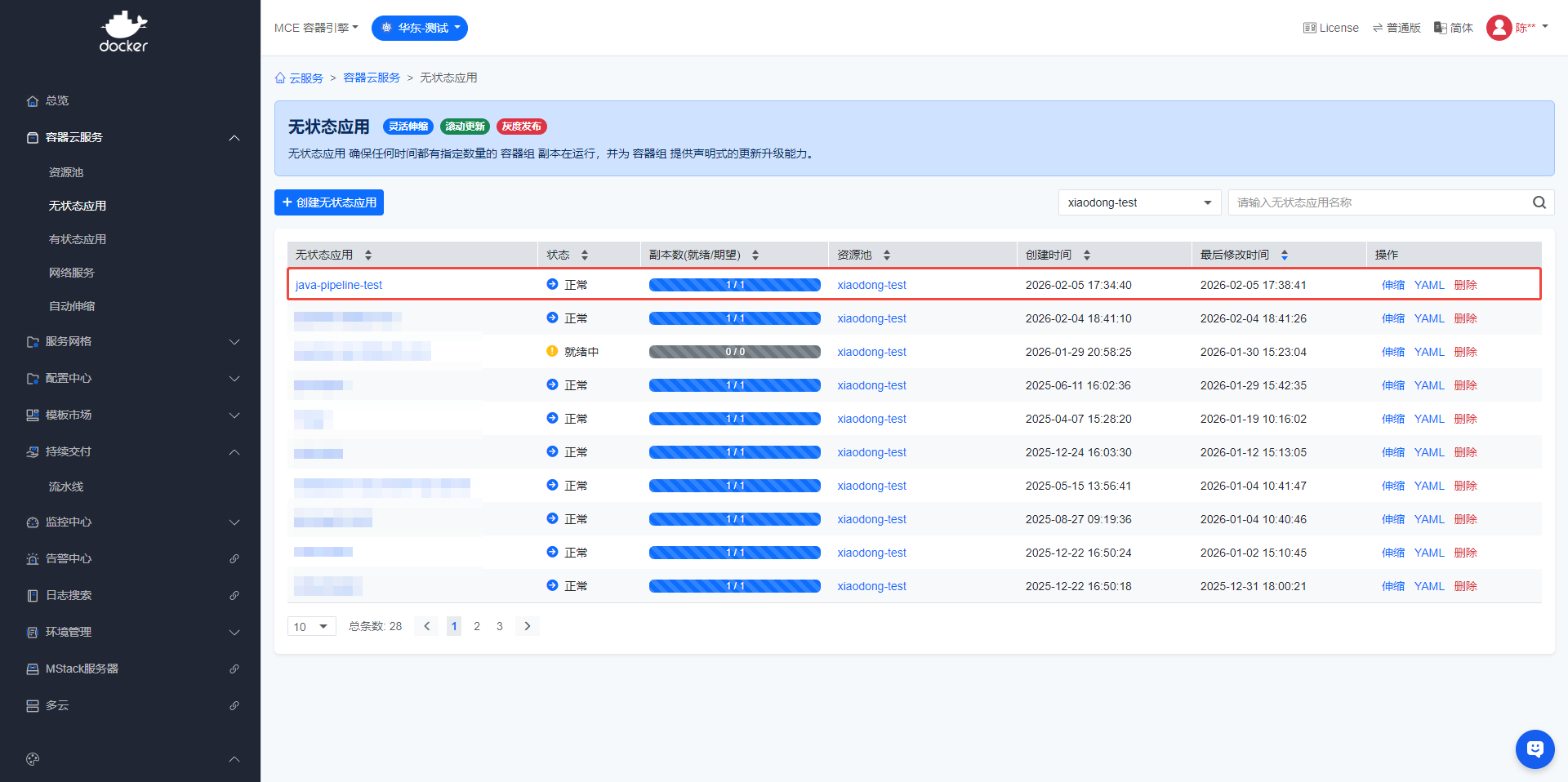1568x782 pixels.
Task: Open the chat support bubble icon
Action: point(1535,749)
